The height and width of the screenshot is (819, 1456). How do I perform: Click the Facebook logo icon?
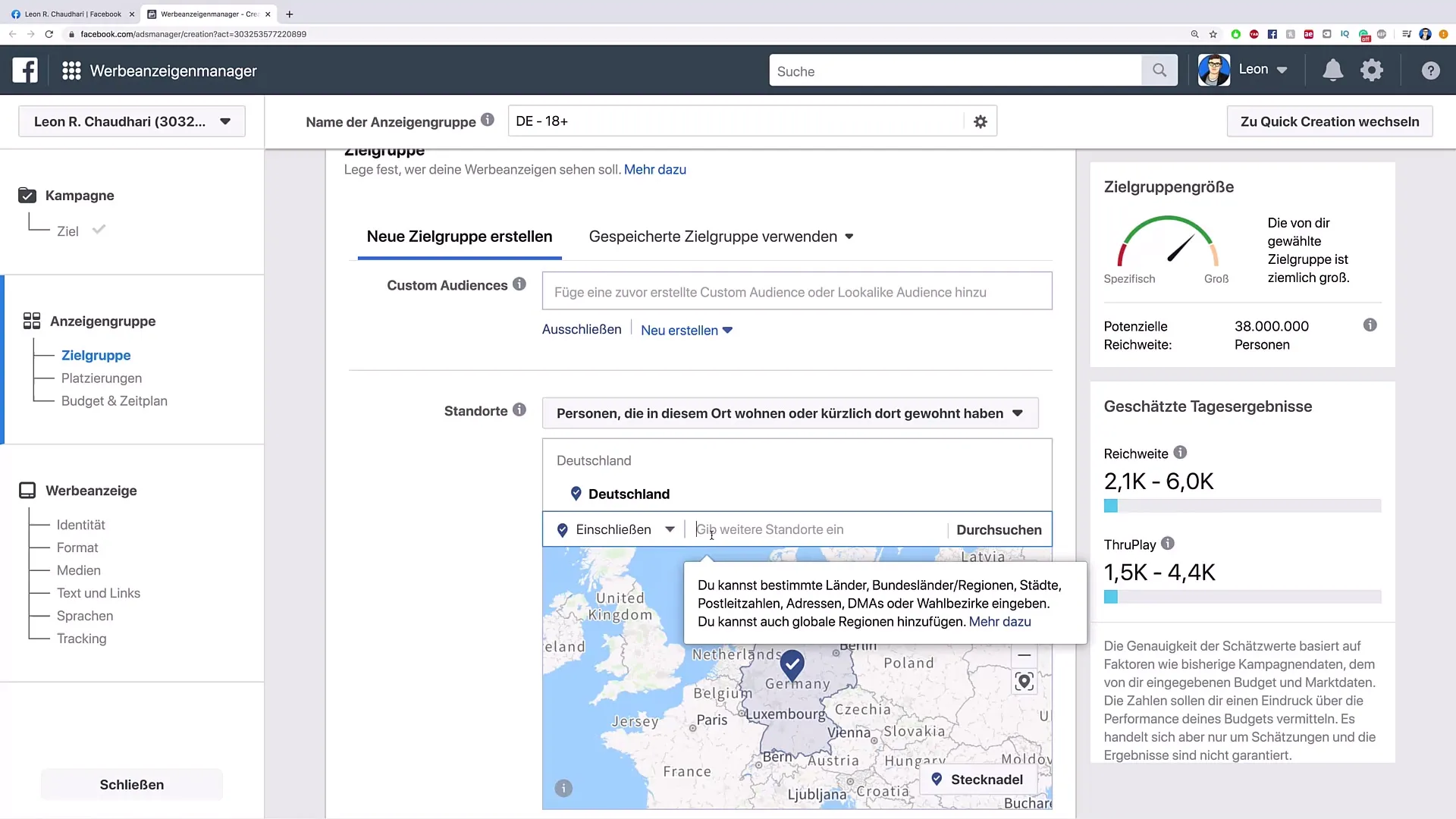point(25,71)
